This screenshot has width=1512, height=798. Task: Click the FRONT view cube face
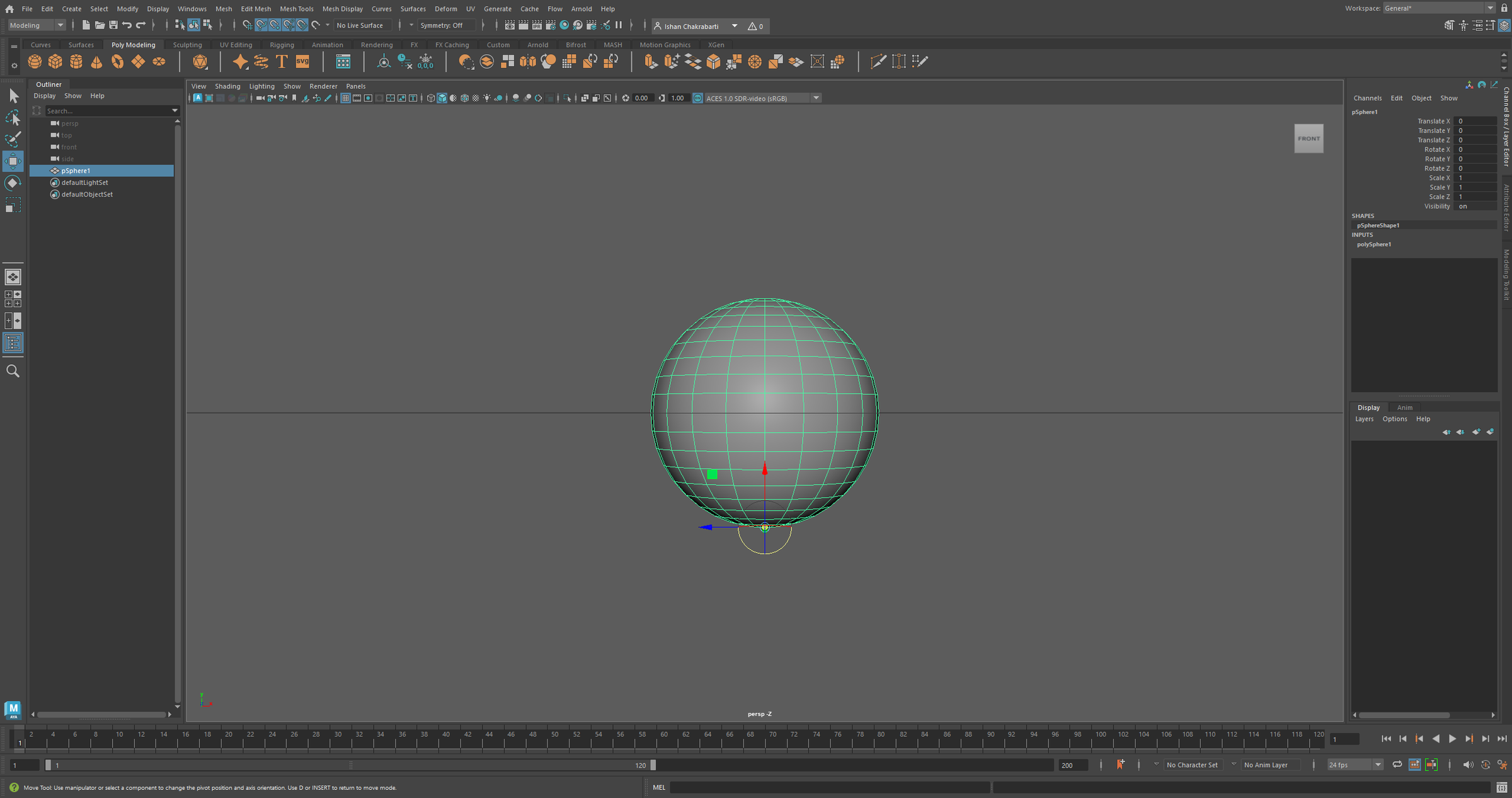(x=1309, y=139)
